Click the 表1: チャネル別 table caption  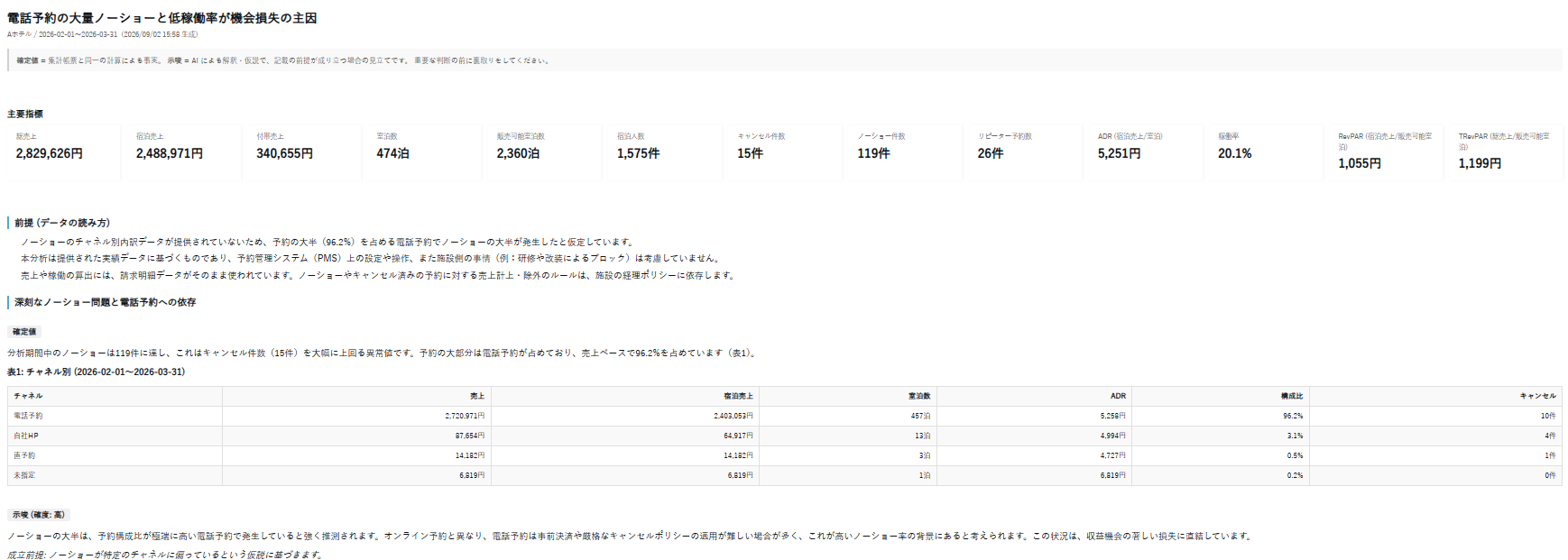click(x=96, y=372)
